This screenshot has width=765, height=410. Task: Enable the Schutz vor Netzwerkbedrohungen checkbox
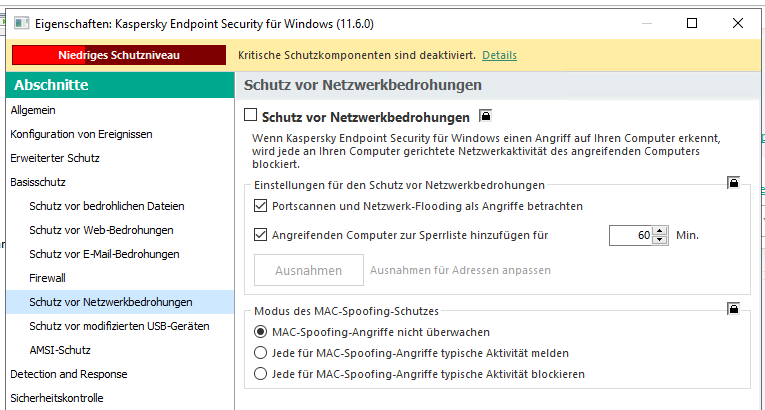coord(251,116)
